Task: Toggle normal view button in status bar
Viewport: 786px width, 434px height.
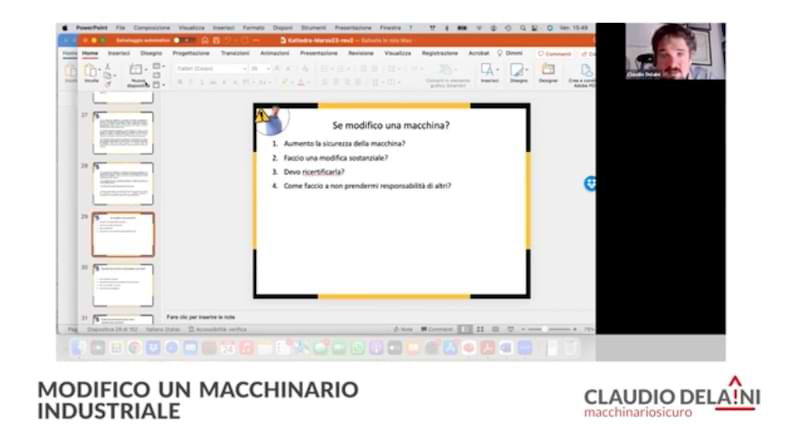Action: (x=465, y=329)
